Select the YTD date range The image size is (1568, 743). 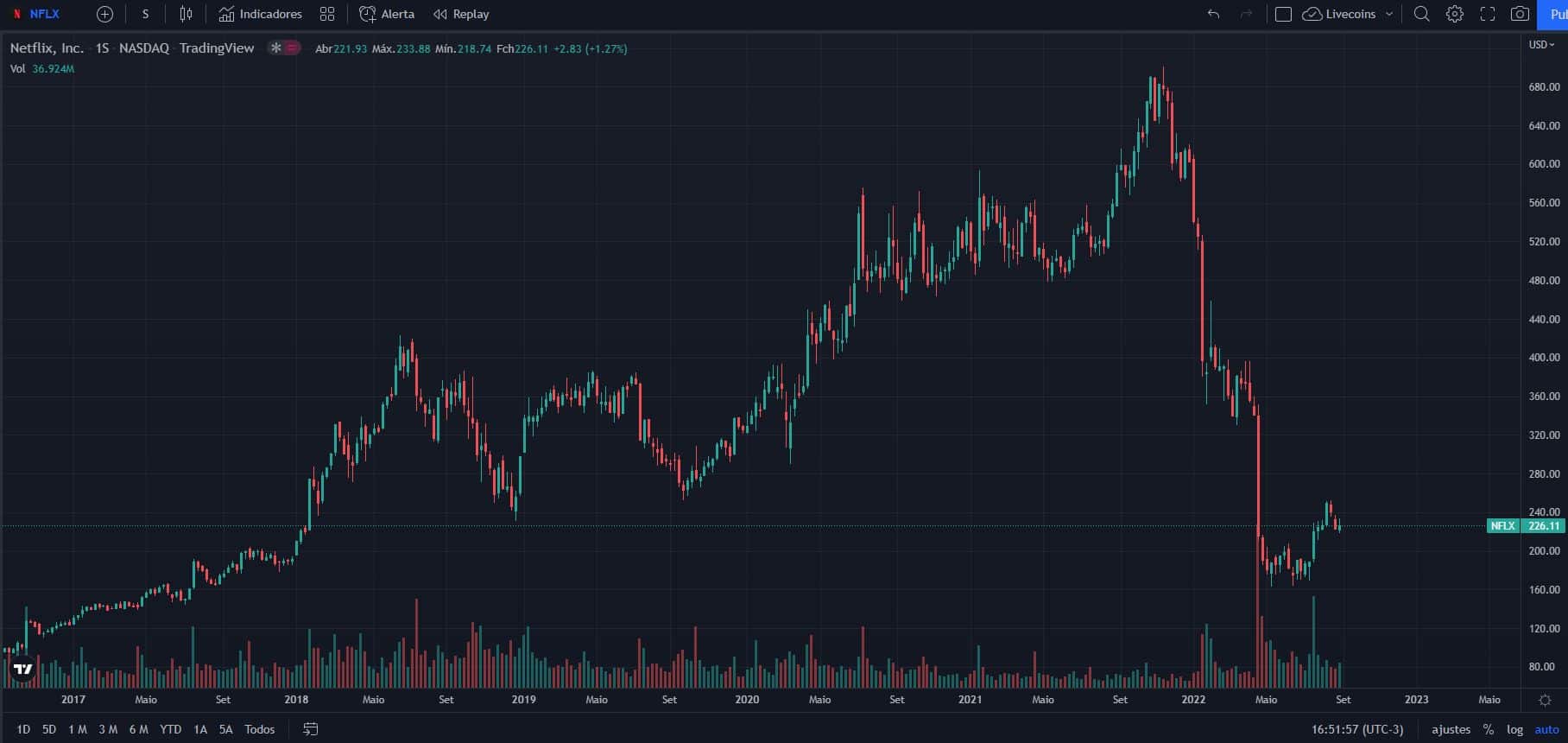click(x=171, y=729)
